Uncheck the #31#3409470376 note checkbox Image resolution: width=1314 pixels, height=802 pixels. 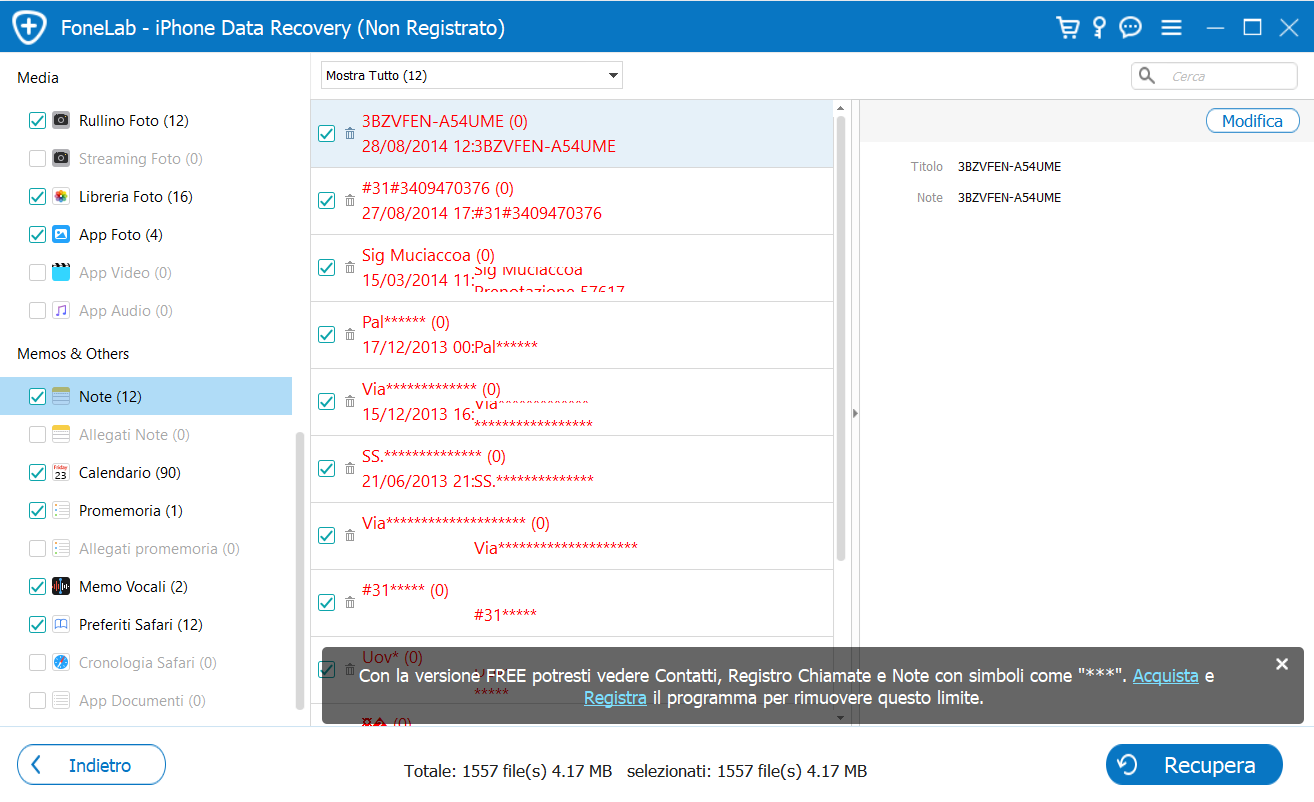[x=326, y=200]
